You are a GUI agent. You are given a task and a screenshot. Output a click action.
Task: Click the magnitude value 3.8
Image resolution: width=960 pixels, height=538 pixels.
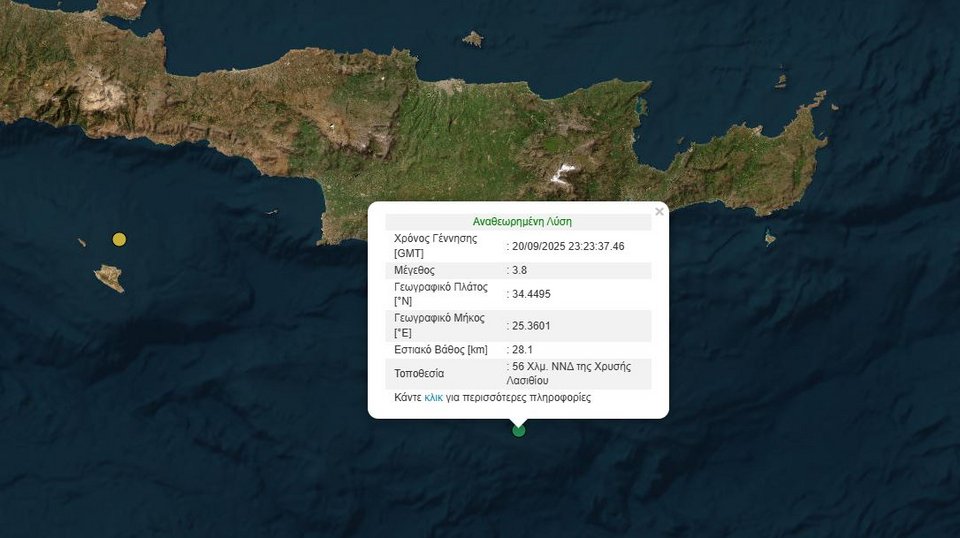(x=520, y=270)
